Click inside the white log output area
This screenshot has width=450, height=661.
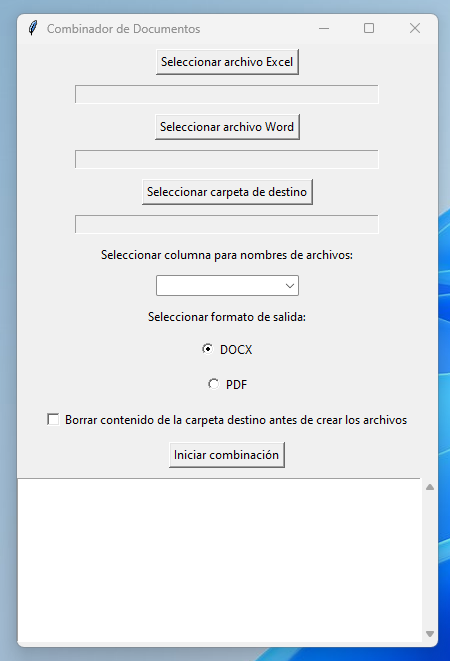pyautogui.click(x=219, y=561)
